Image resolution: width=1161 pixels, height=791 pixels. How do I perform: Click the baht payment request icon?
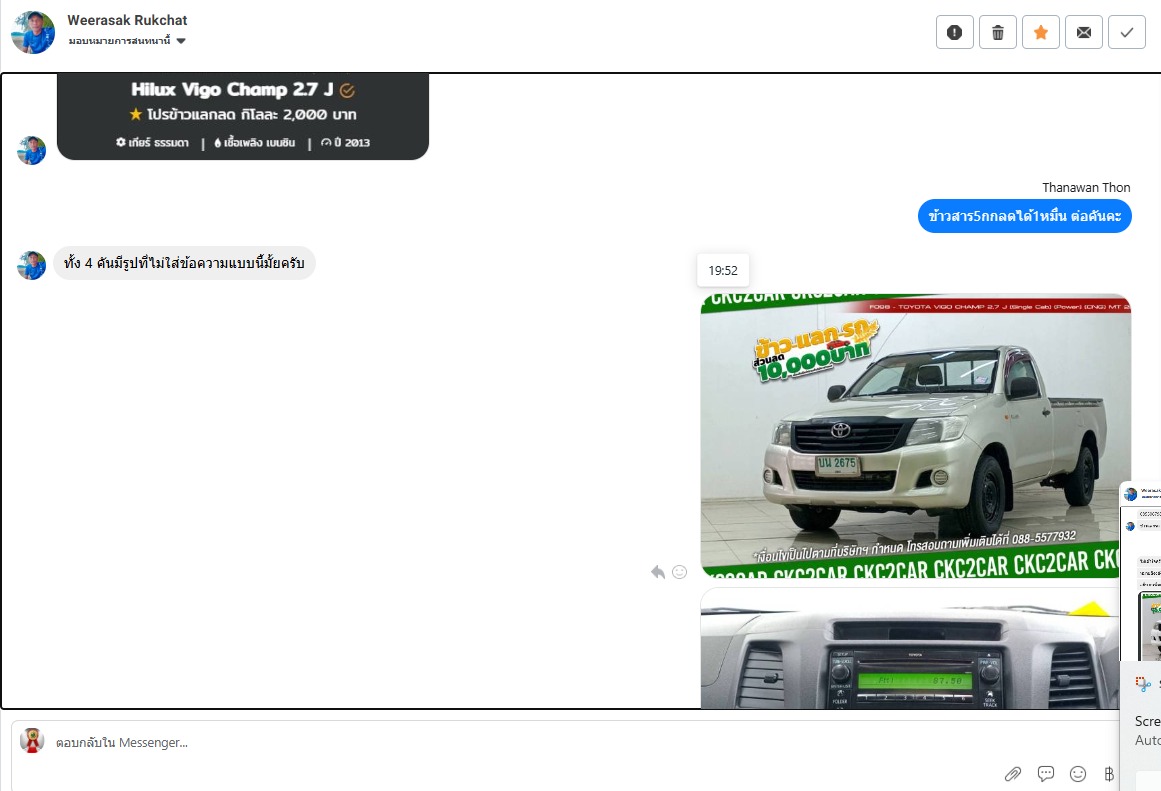coord(1108,774)
